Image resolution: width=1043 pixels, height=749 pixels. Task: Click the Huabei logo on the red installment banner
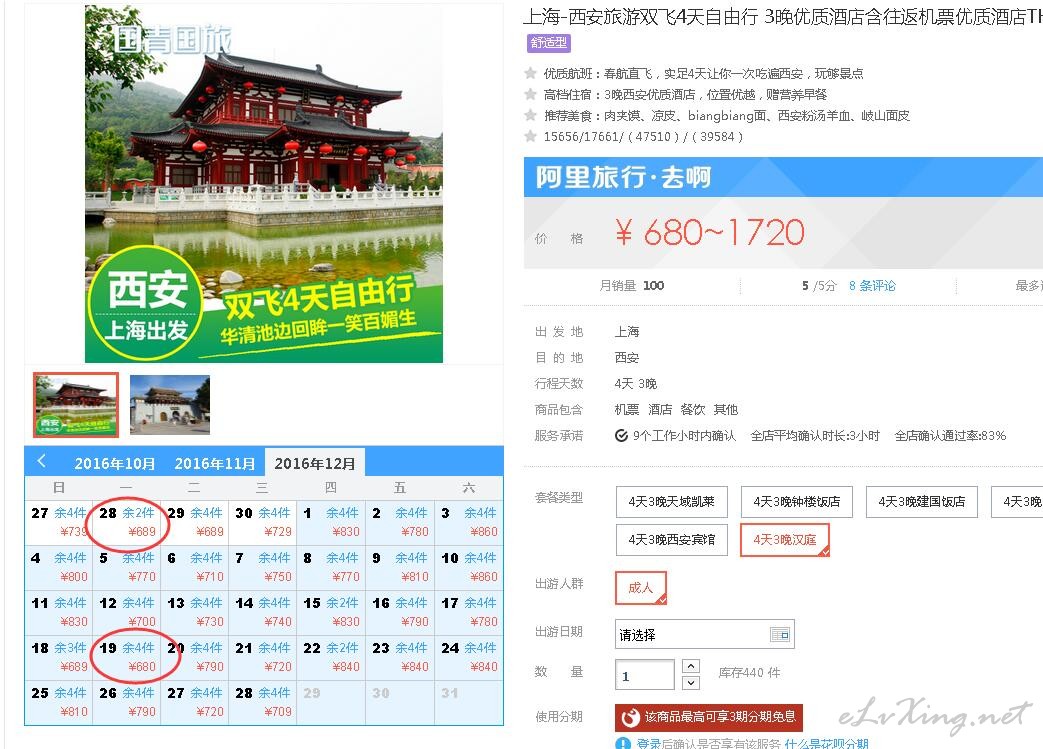[629, 718]
